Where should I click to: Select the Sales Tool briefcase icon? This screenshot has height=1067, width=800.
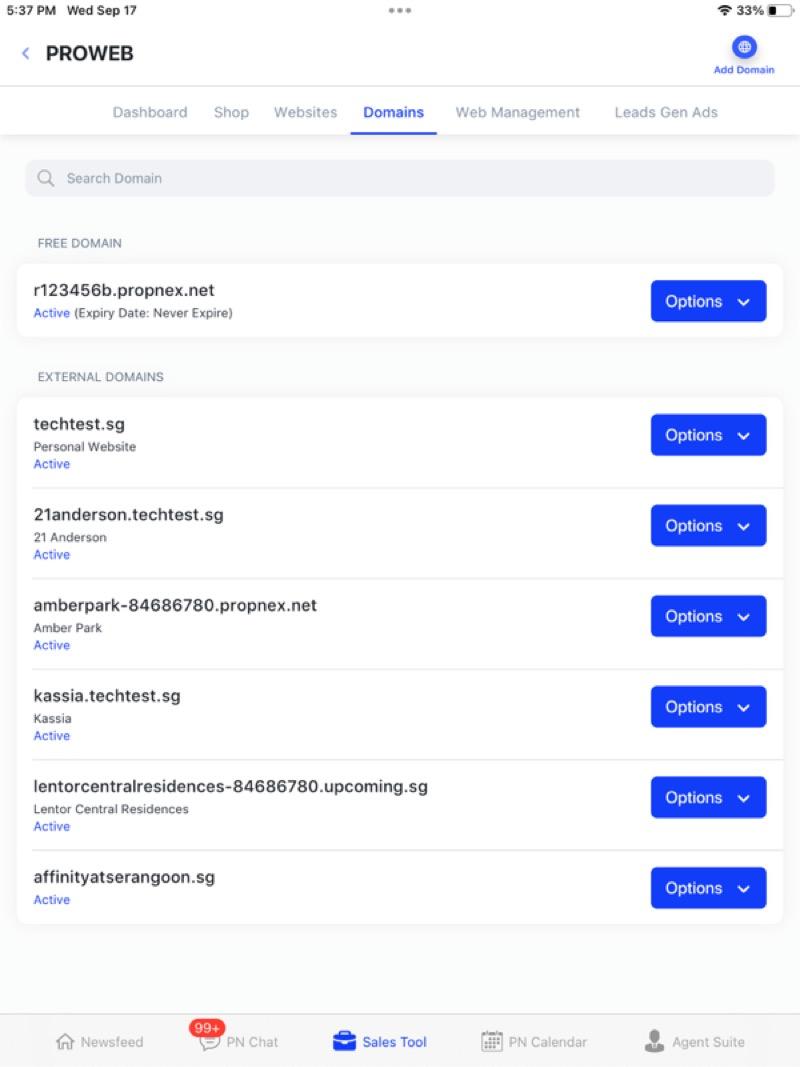[344, 1042]
